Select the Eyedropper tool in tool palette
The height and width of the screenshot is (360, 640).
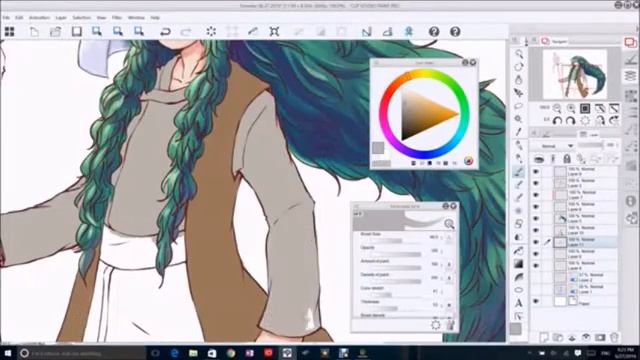click(519, 132)
